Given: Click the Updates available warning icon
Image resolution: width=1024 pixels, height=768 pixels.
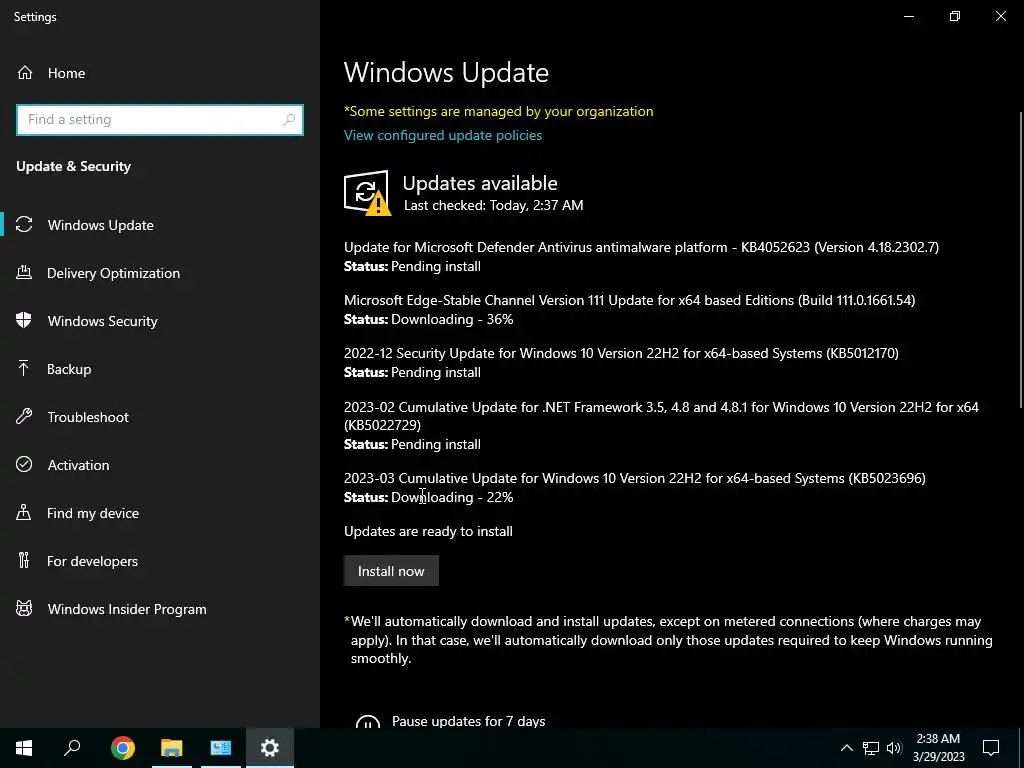Looking at the screenshot, I should point(367,193).
